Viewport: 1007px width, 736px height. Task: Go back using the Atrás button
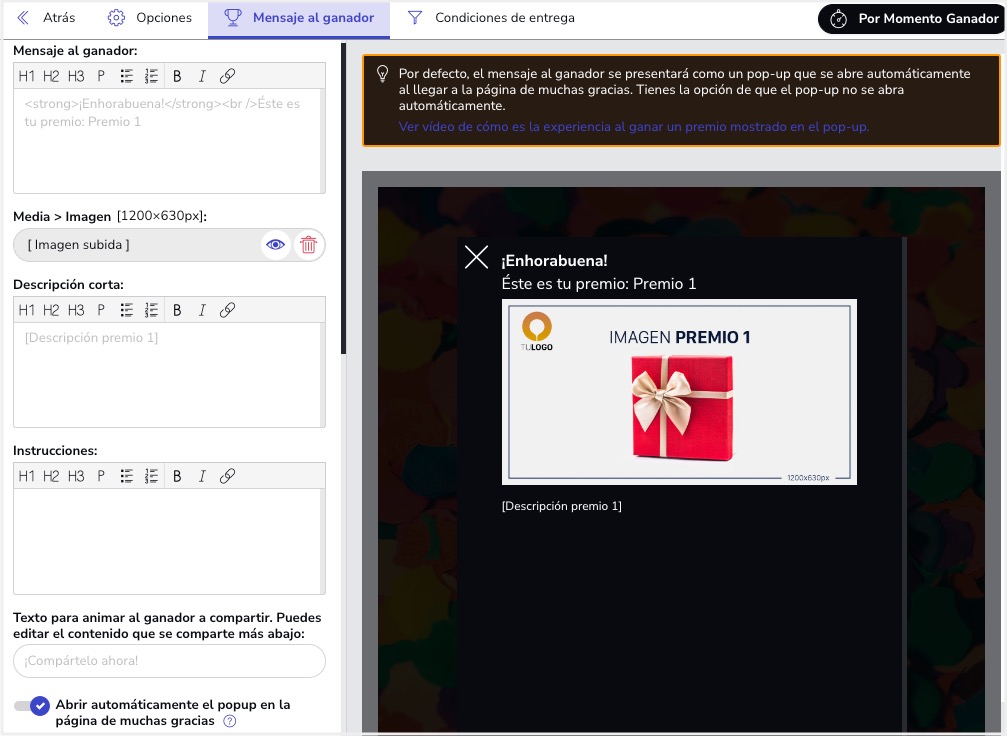point(46,18)
